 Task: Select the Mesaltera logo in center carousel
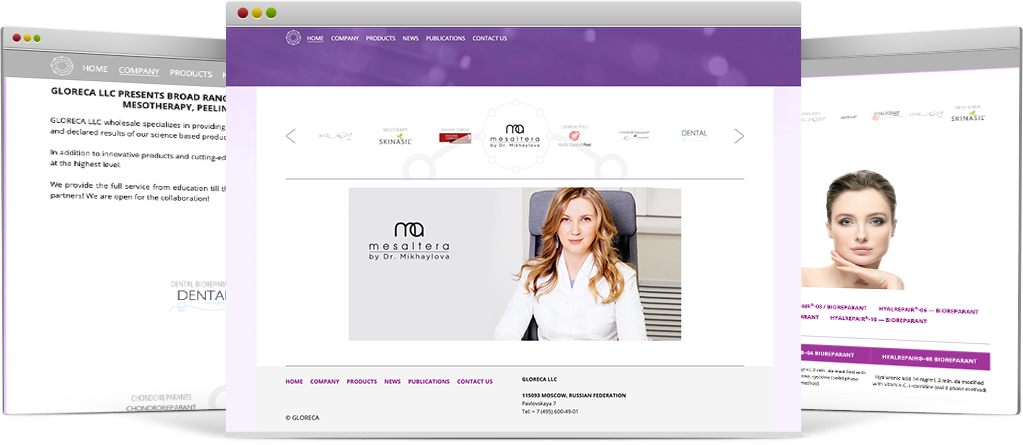pos(515,137)
